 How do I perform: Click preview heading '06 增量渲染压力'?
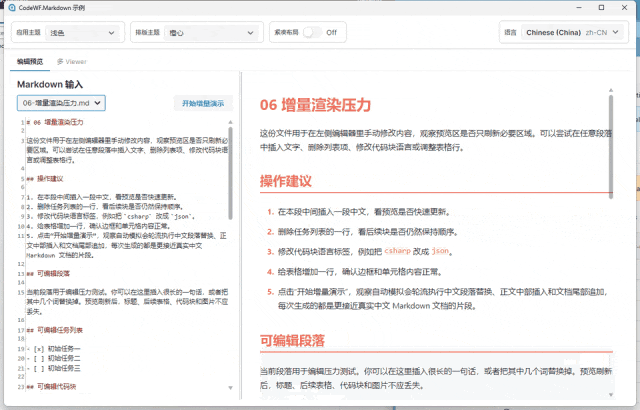pos(315,105)
